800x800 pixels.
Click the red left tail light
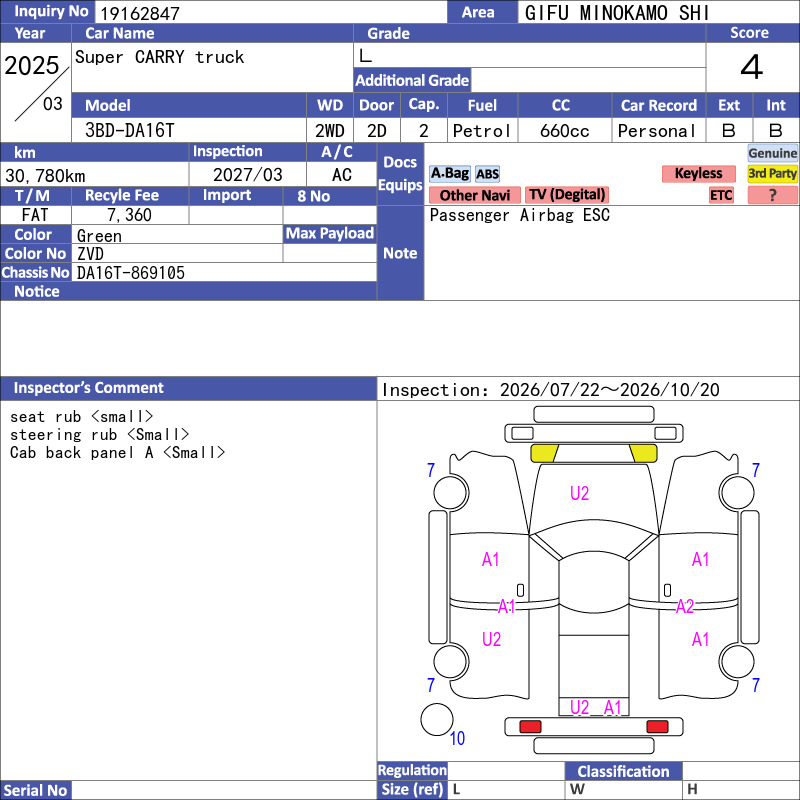point(530,727)
